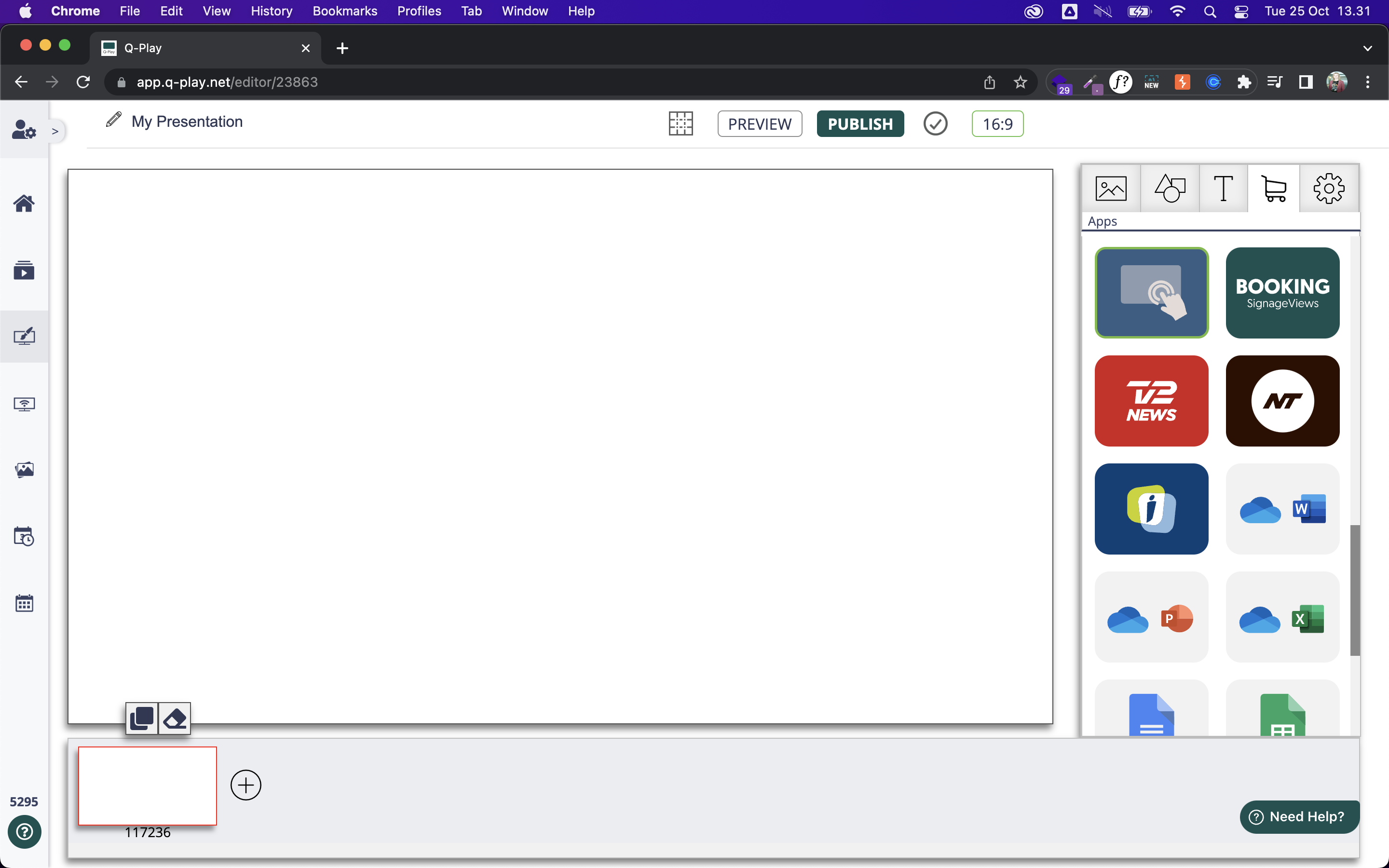Select the Apps cart tab
Screen dimensions: 1389x868
pos(1274,188)
